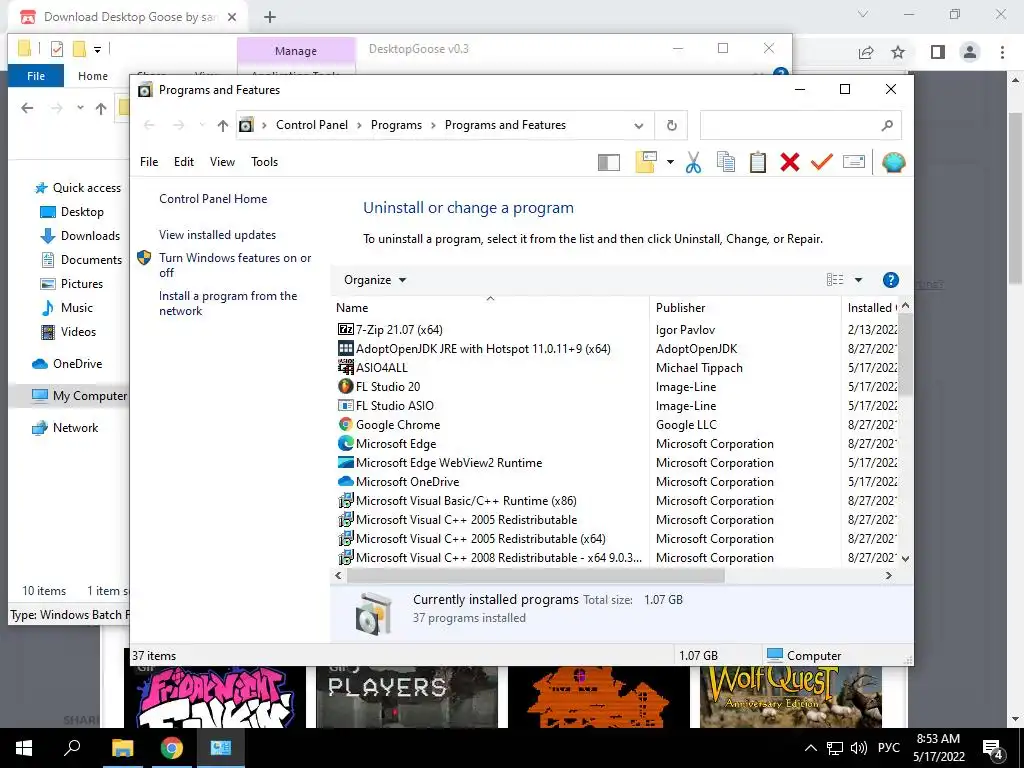Open the blue File tab in Explorer
The width and height of the screenshot is (1024, 768).
36,76
